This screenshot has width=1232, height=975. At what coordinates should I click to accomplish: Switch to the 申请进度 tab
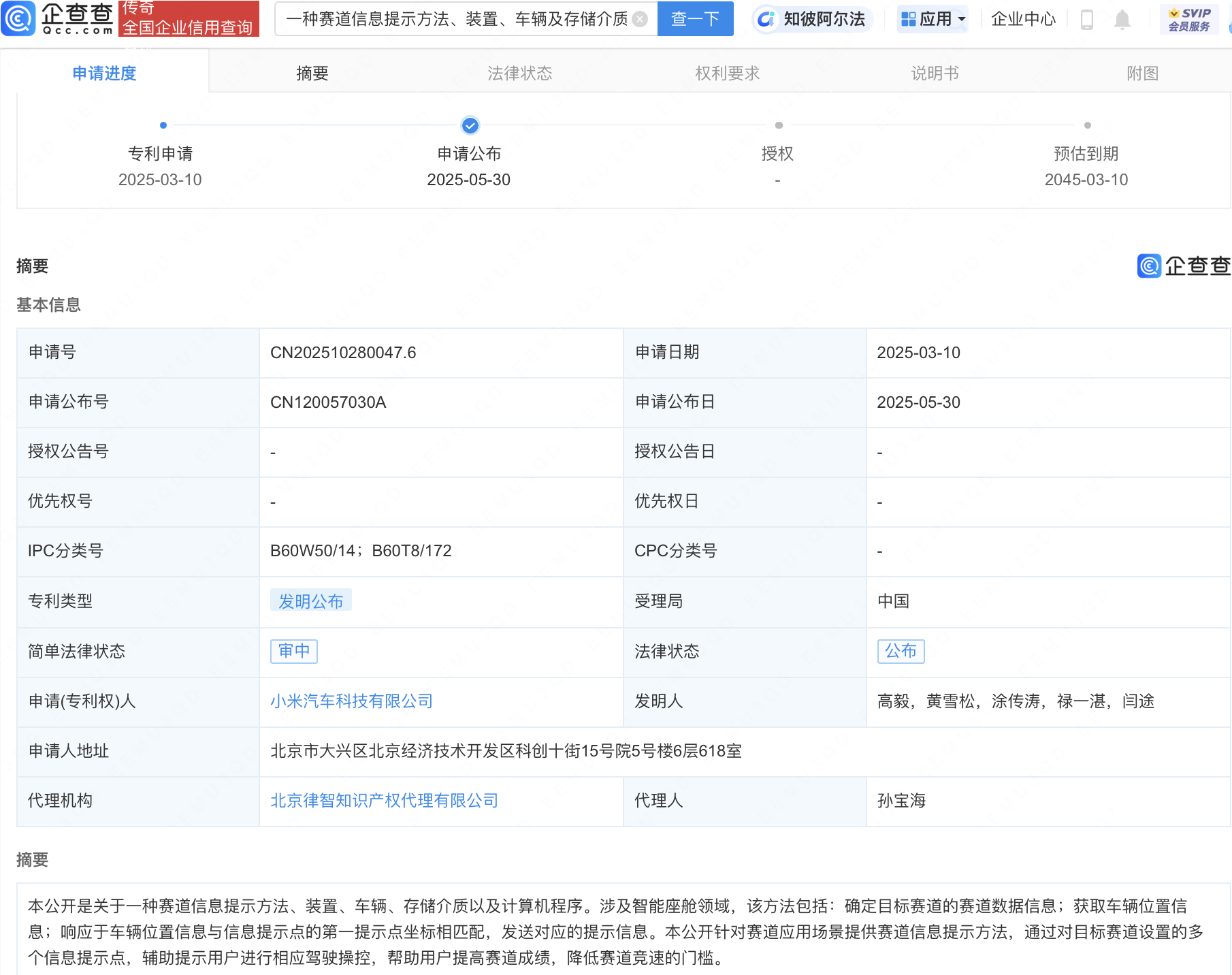104,73
